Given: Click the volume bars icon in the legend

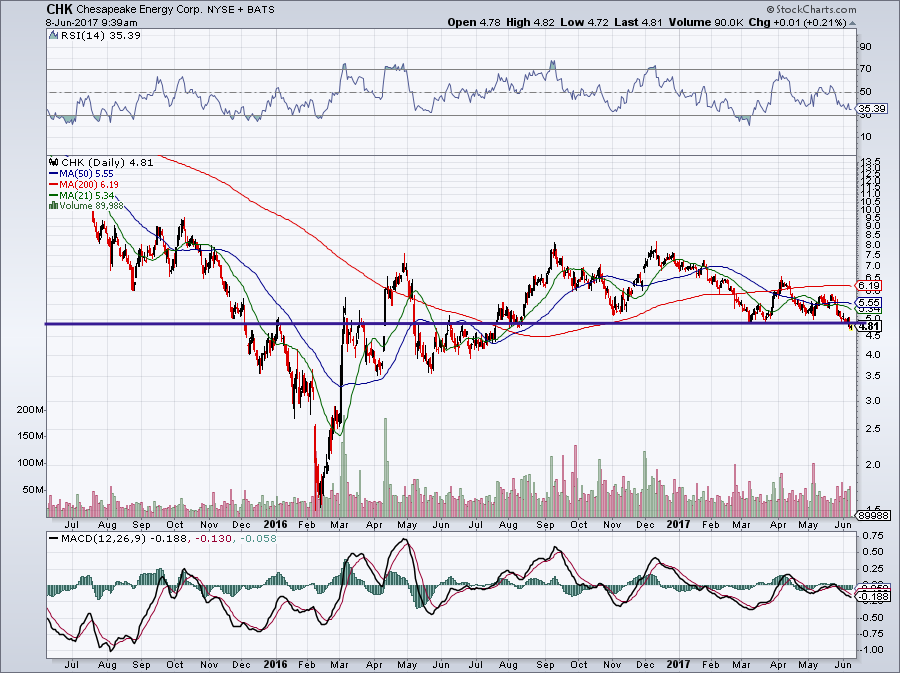Looking at the screenshot, I should tap(54, 205).
